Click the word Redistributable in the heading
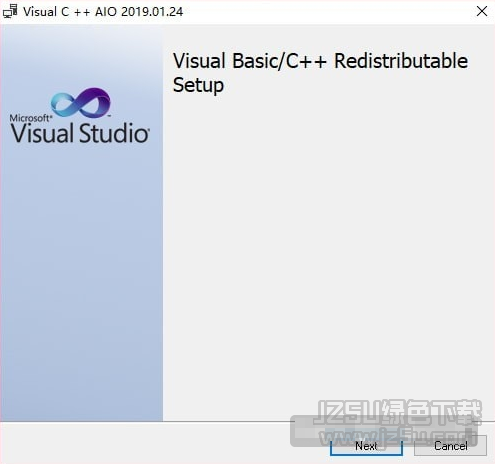 tap(401, 61)
